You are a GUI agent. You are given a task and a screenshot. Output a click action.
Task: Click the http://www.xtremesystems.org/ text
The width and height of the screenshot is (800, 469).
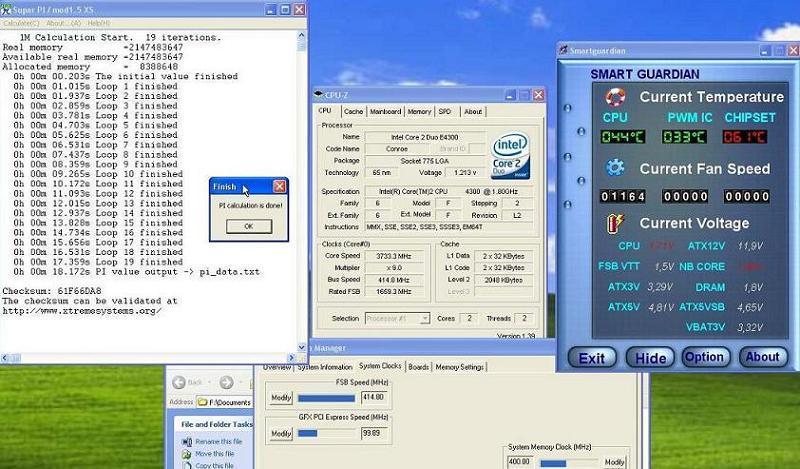point(82,311)
